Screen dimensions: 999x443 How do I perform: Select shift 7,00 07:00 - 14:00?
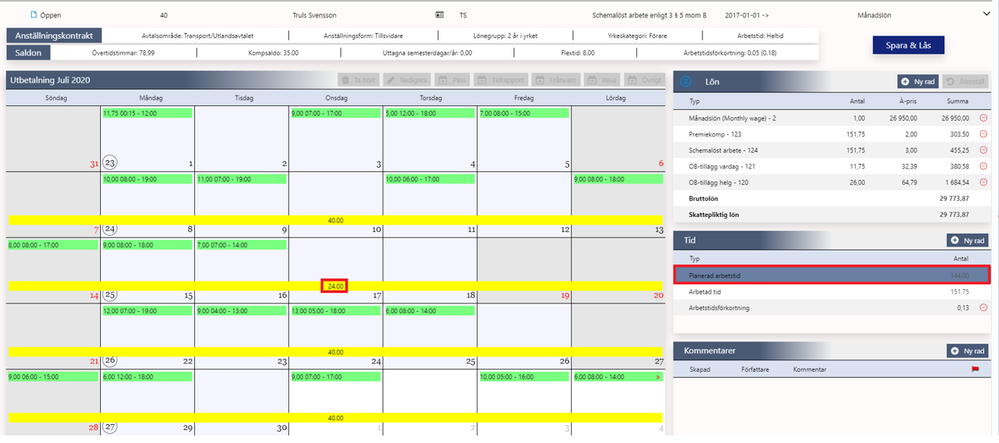tap(241, 245)
